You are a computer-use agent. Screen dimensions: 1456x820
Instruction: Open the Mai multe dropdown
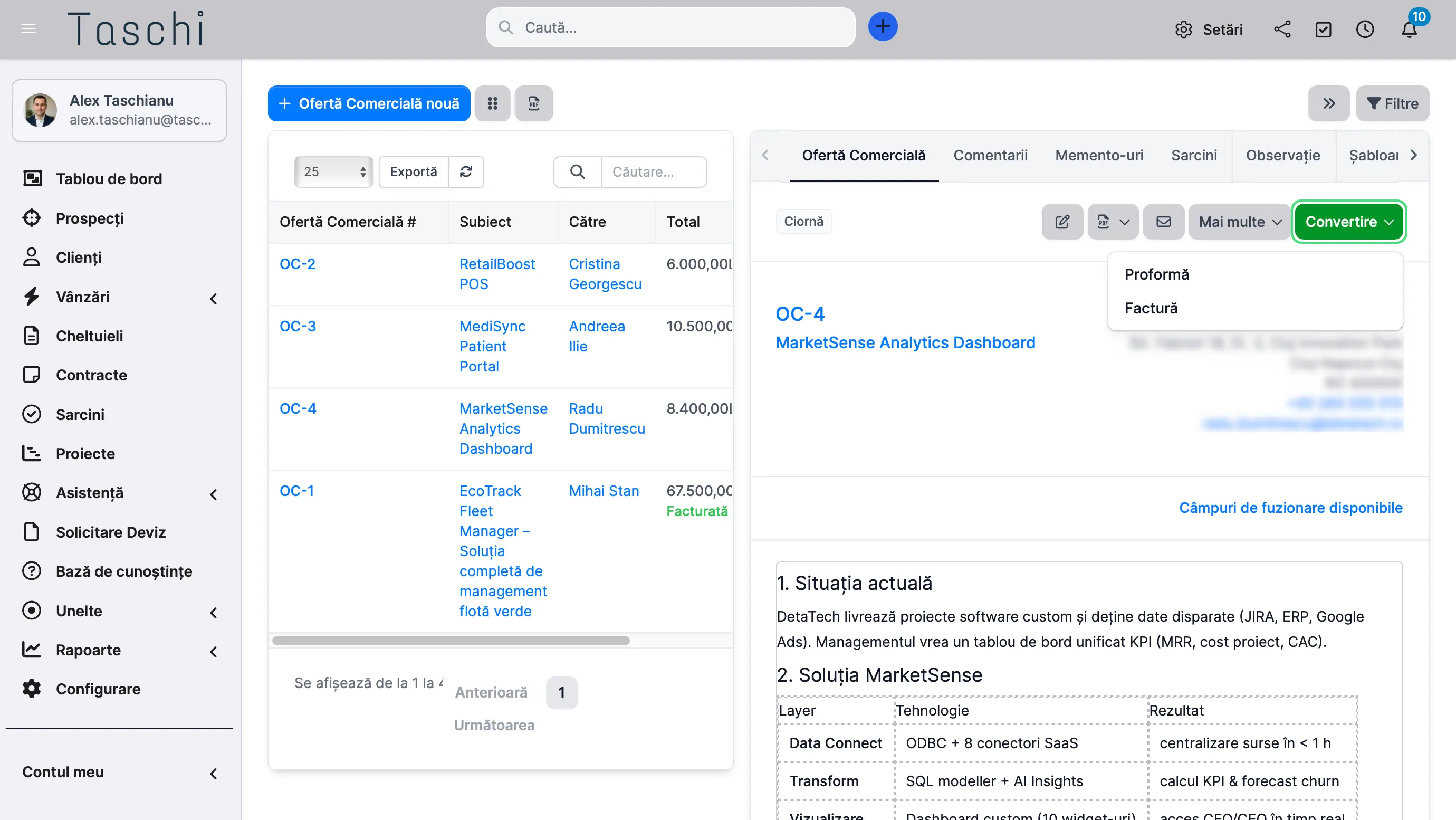point(1240,222)
